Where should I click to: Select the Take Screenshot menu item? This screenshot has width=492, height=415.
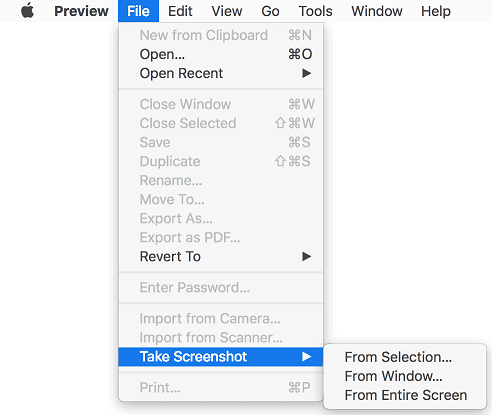[221, 357]
